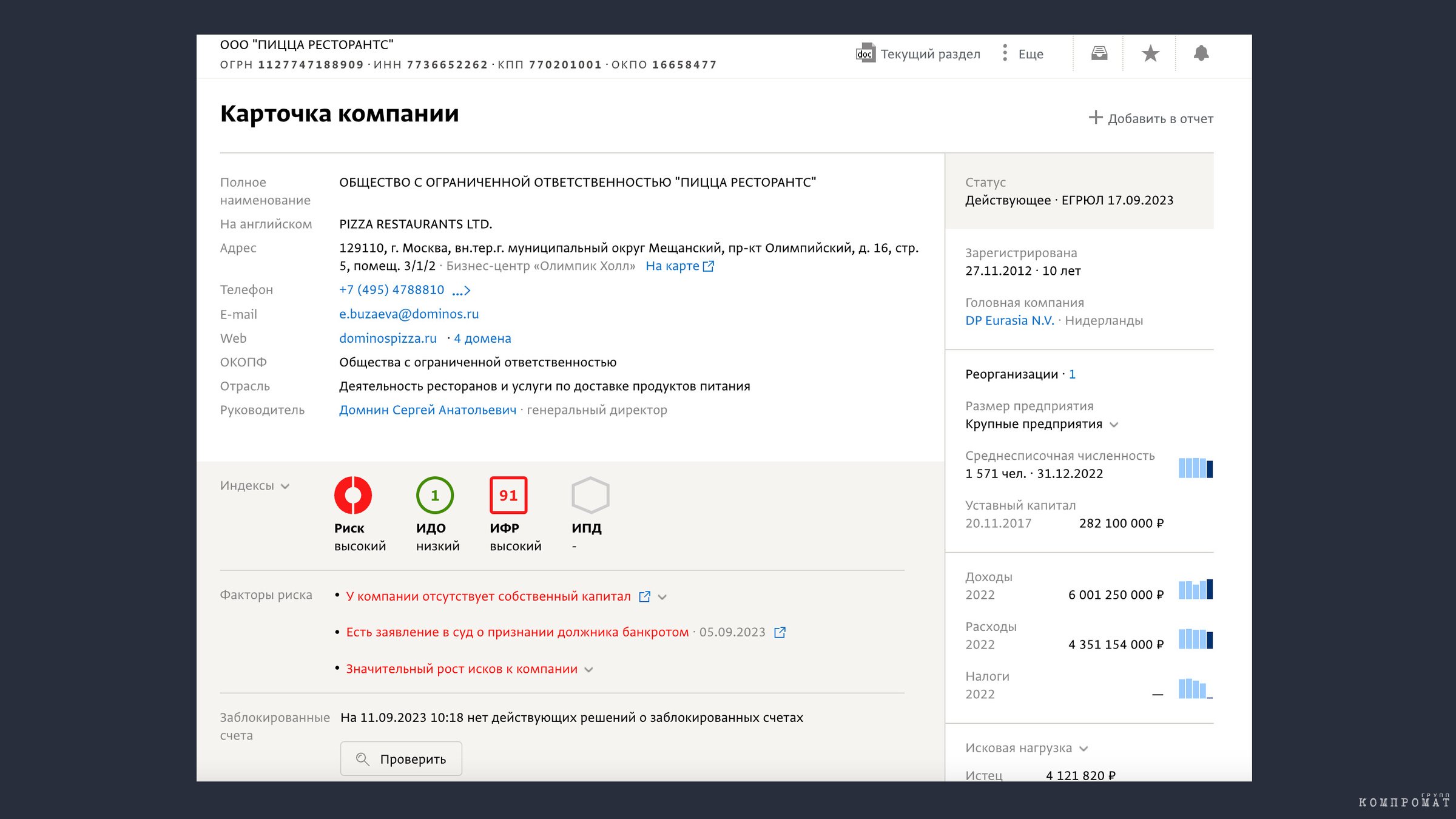The height and width of the screenshot is (819, 1456).
Task: Click the red Риск high indicator icon
Action: coord(352,495)
